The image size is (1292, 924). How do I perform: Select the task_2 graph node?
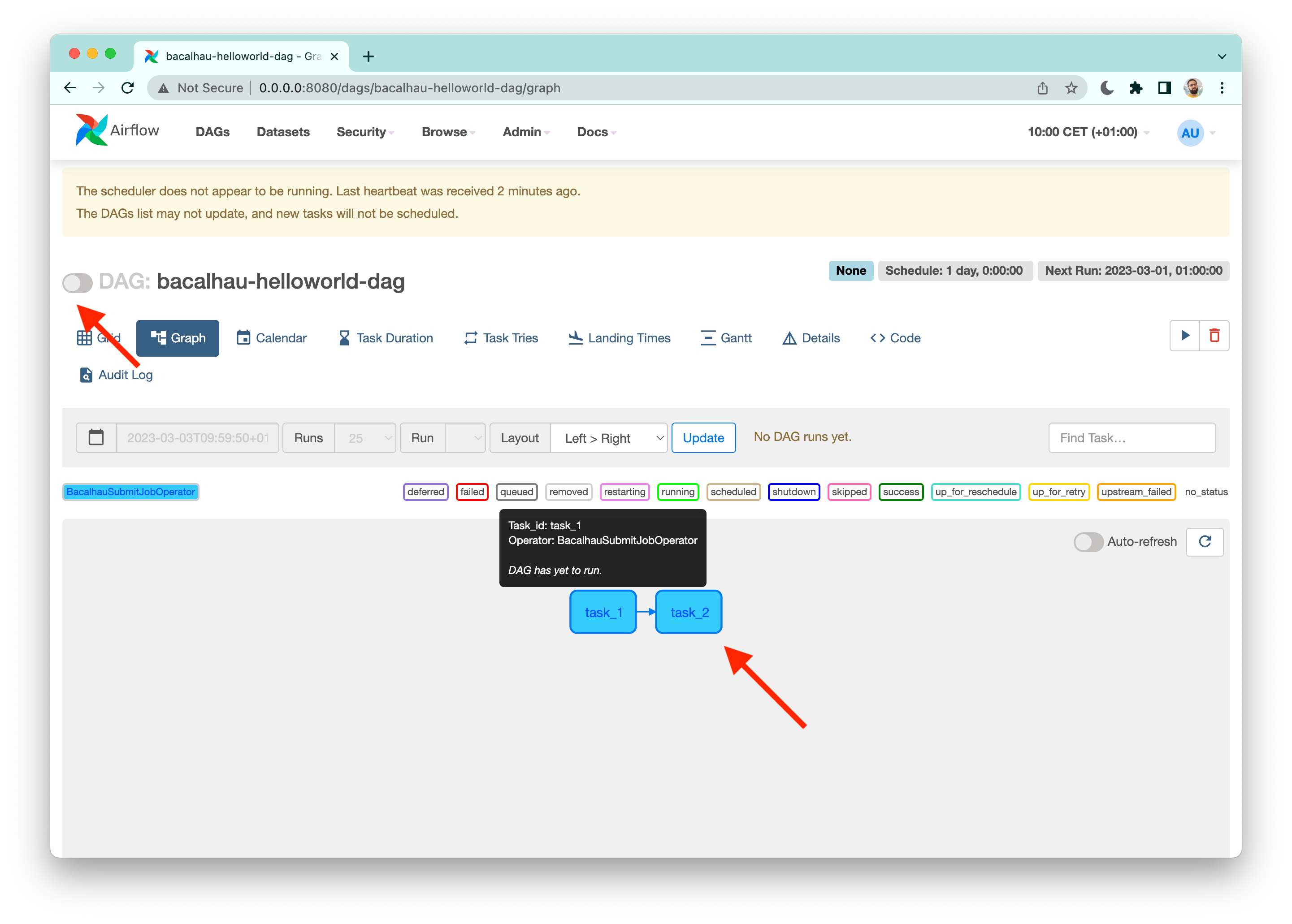click(x=689, y=612)
